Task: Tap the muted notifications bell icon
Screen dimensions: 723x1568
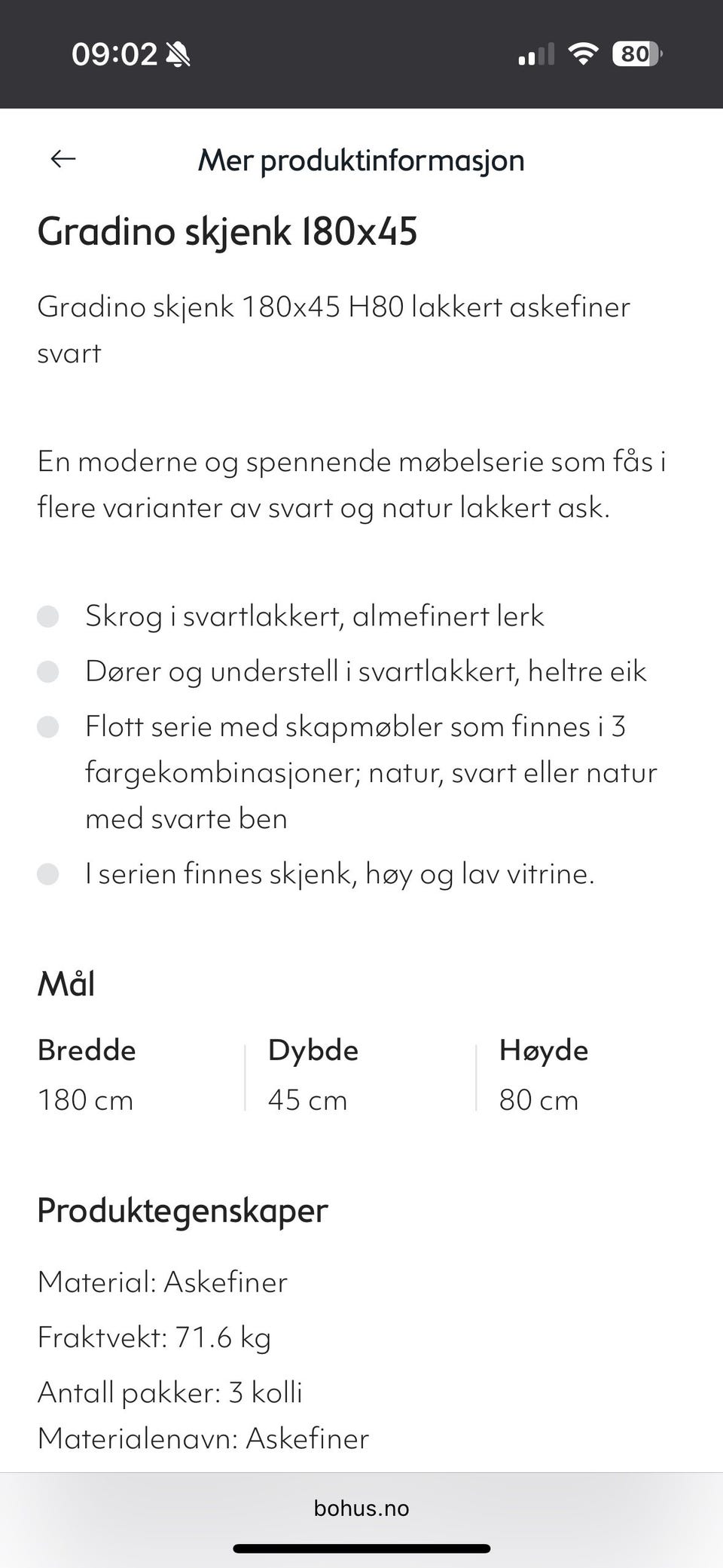Action: point(175,53)
